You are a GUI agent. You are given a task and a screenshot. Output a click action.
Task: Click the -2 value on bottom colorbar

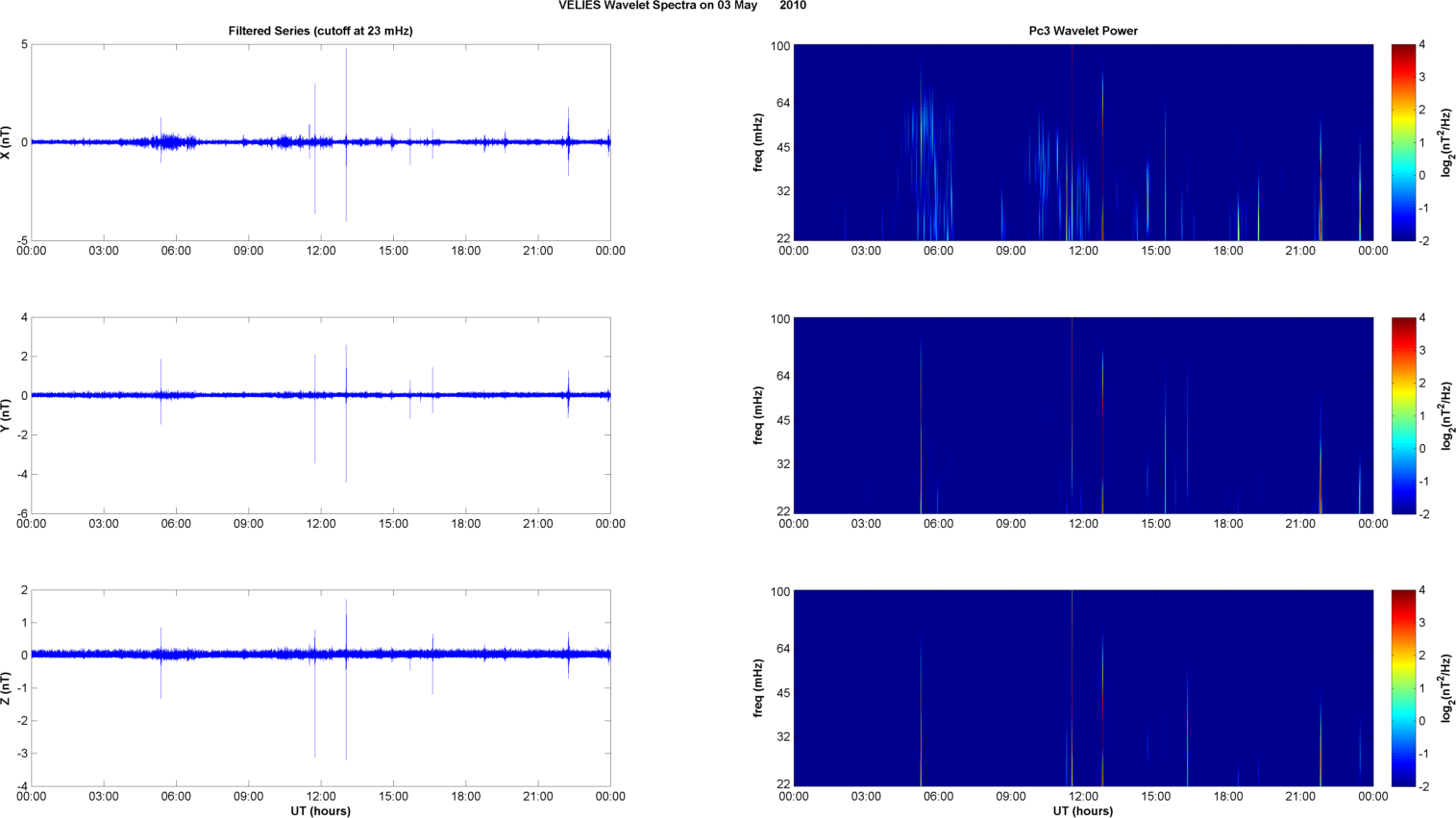point(1422,787)
